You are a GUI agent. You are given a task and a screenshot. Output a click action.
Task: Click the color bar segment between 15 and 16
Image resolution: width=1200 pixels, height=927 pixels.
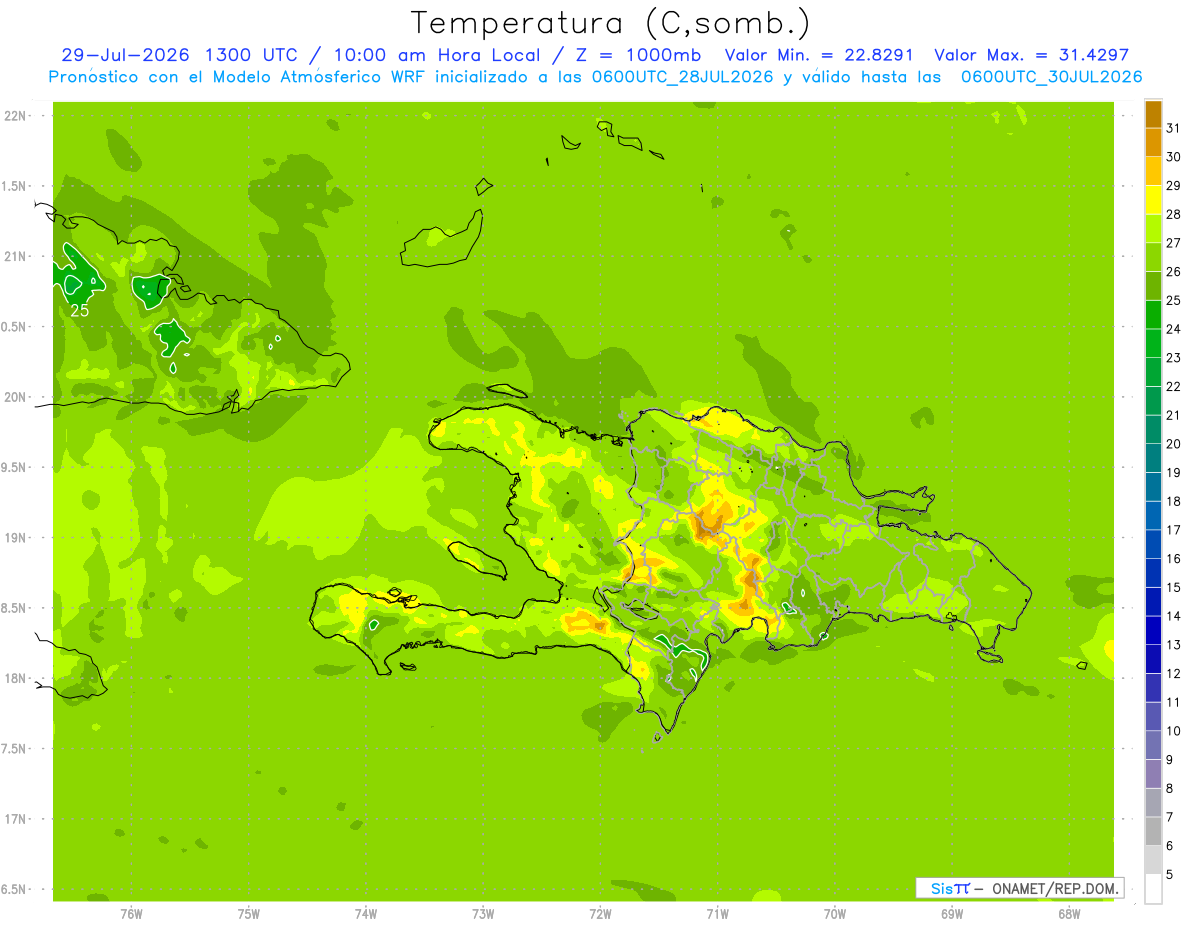tap(1153, 573)
